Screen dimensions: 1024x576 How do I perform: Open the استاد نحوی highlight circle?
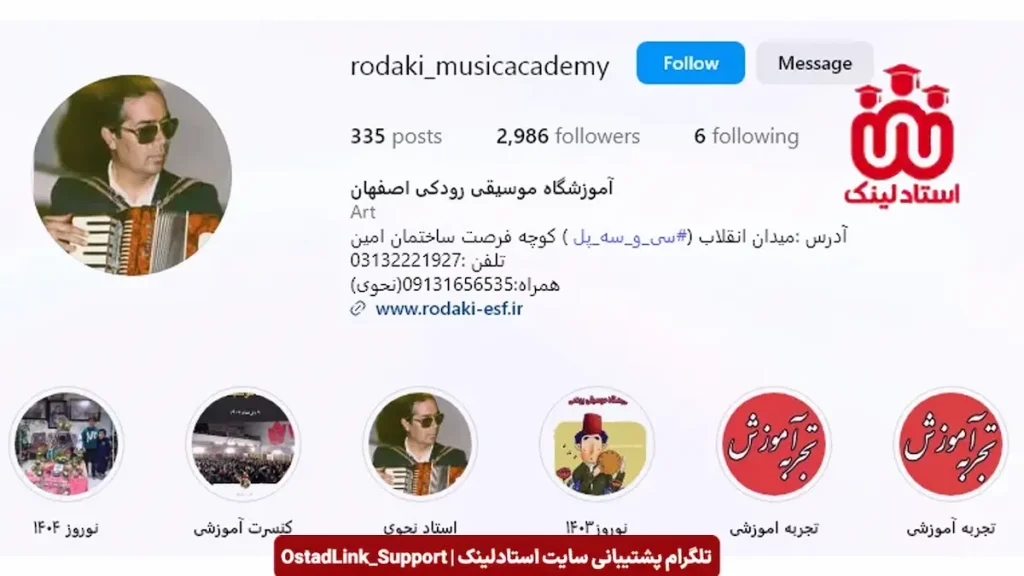(x=420, y=444)
